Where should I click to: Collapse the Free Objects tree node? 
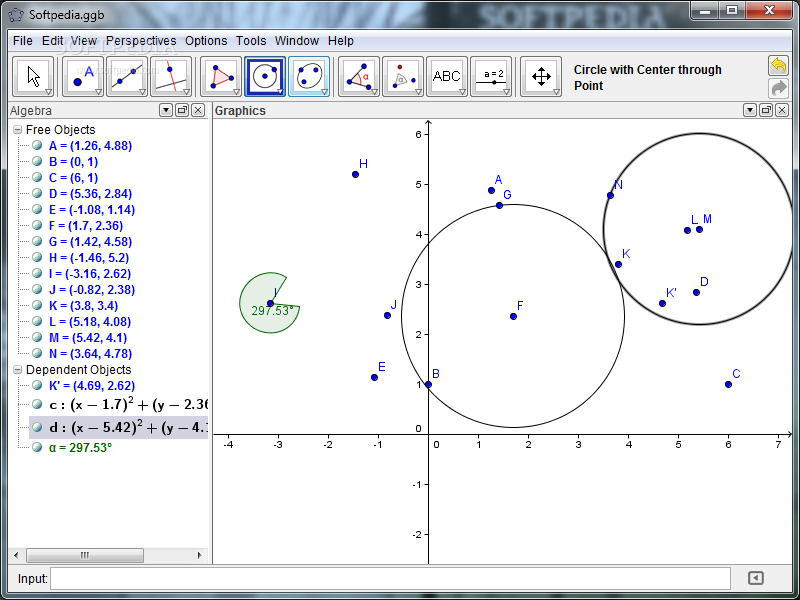(18, 130)
